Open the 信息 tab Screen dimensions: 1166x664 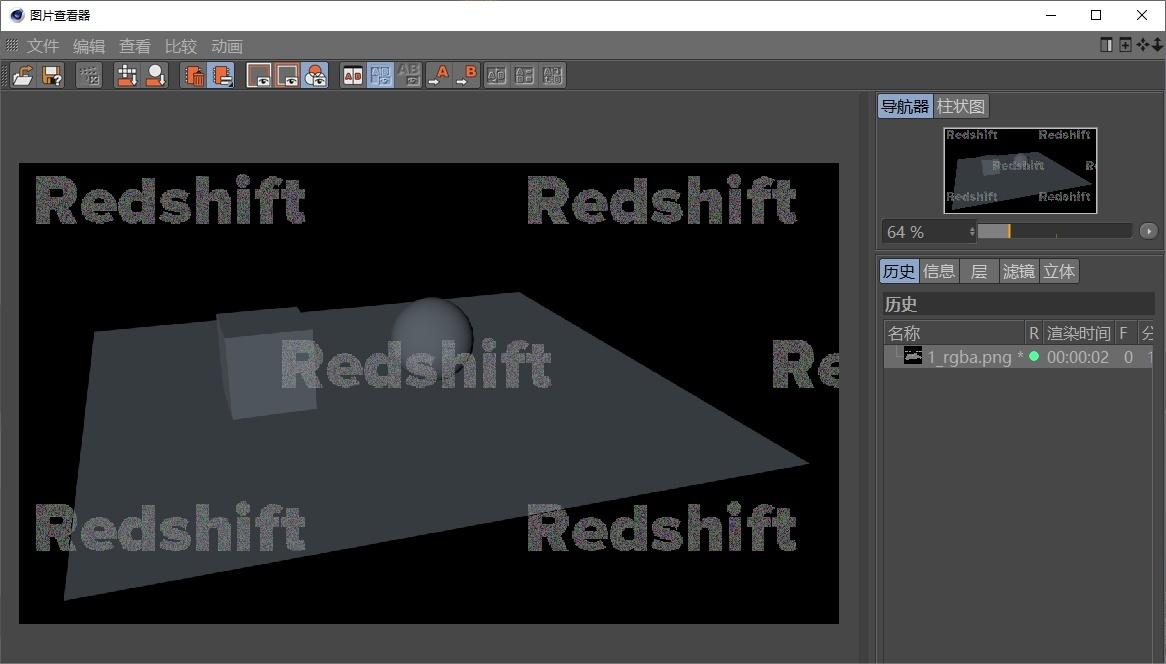click(939, 271)
